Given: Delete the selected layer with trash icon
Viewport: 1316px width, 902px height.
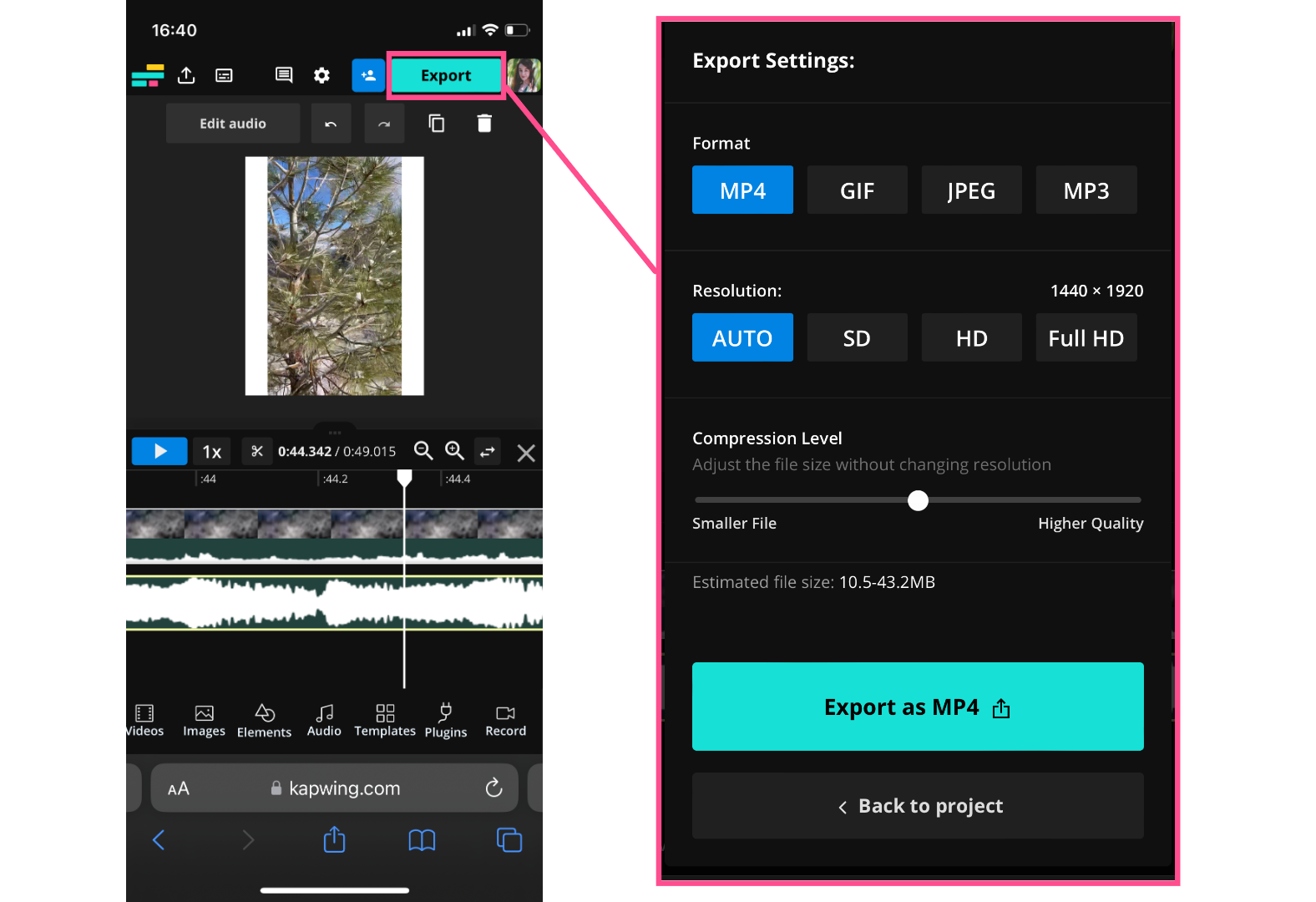Looking at the screenshot, I should 484,124.
